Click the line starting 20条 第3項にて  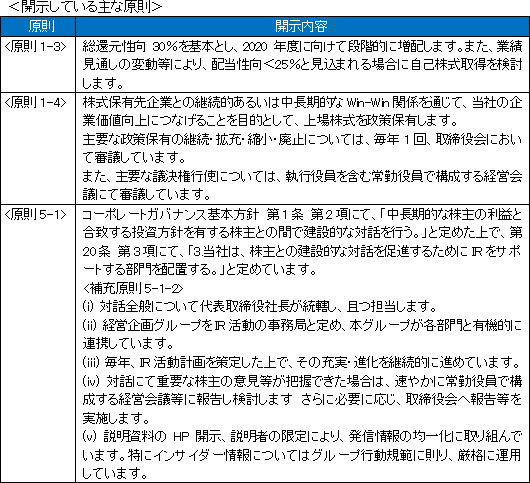click(303, 251)
